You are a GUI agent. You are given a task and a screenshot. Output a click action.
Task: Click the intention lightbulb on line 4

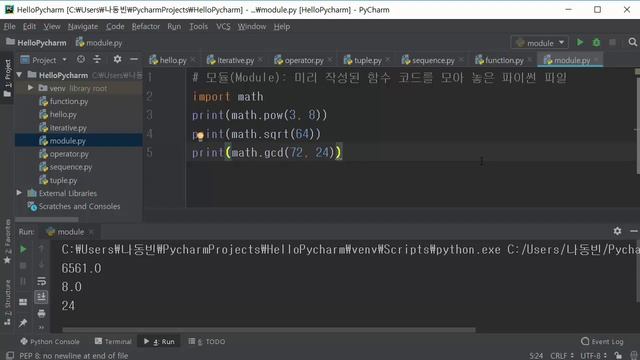pos(200,136)
